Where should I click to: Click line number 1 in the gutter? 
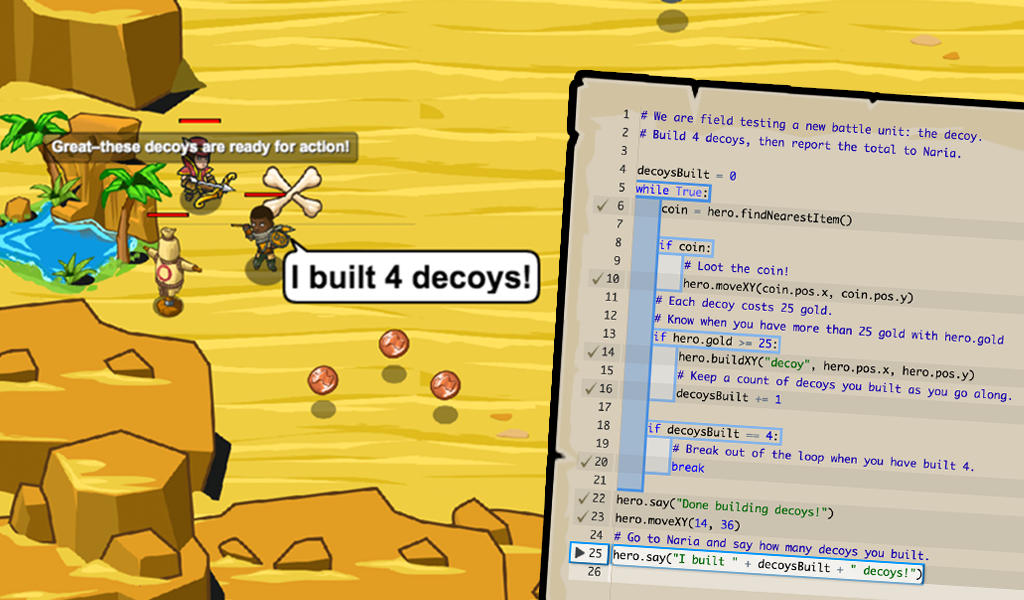pyautogui.click(x=625, y=115)
